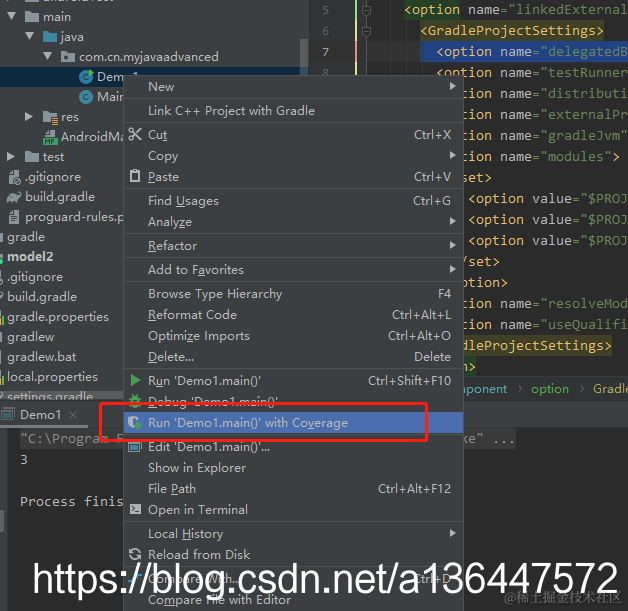Click the Demo1 class file icon
The width and height of the screenshot is (628, 611).
click(x=86, y=76)
